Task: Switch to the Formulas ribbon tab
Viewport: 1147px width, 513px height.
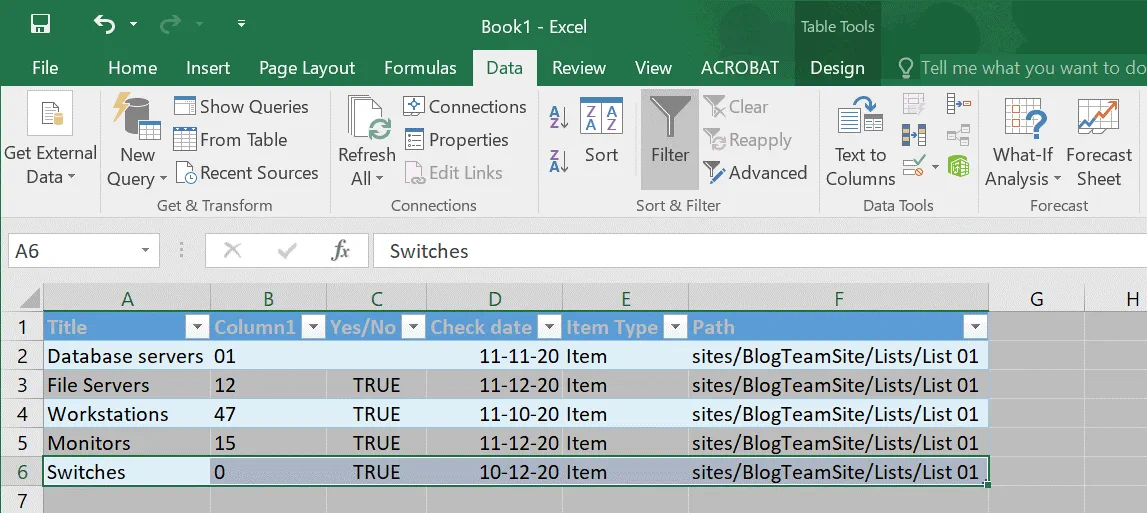Action: (420, 68)
